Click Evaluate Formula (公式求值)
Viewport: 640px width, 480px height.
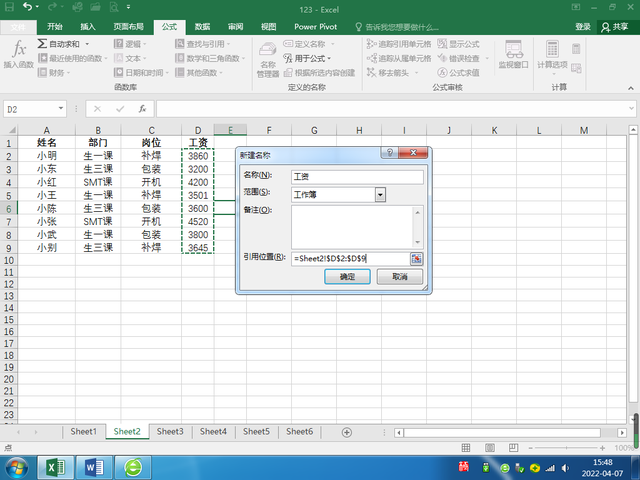click(458, 73)
